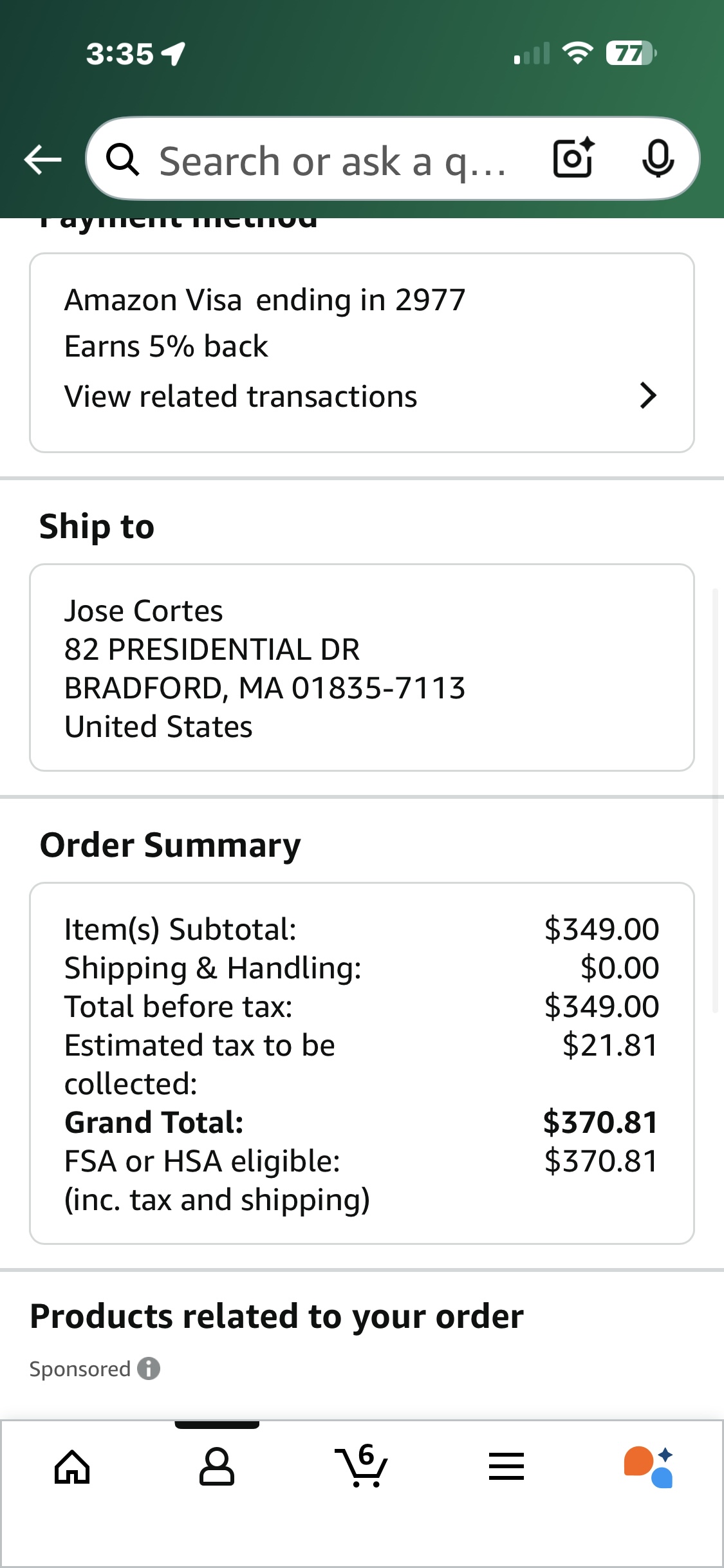Viewport: 724px width, 1568px height.
Task: Open View related transactions link
Action: pyautogui.click(x=241, y=397)
